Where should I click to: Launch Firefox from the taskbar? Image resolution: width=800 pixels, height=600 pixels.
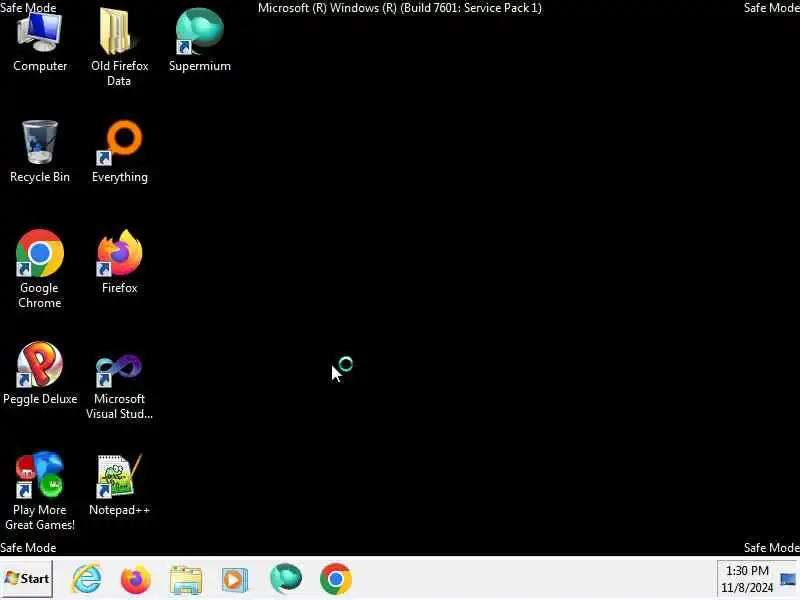[136, 580]
